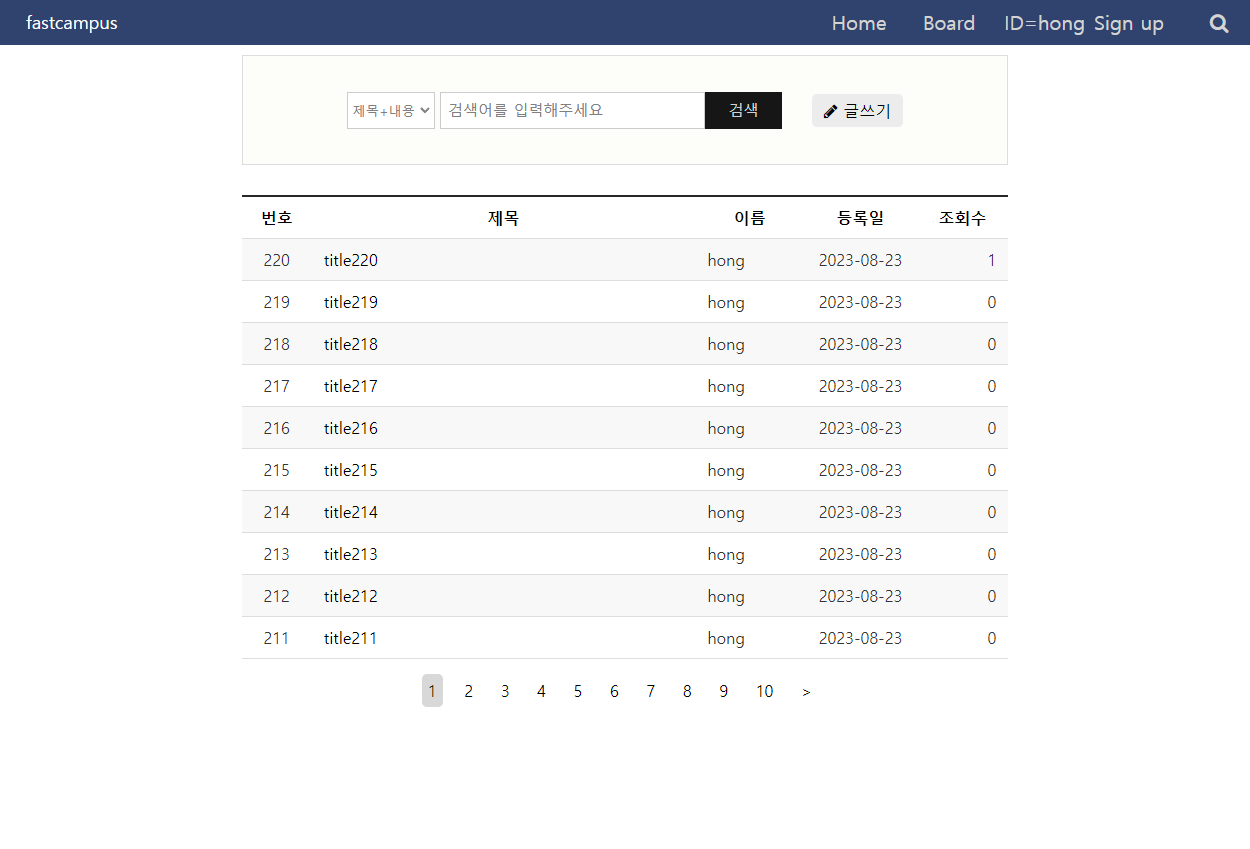Expand the 제목+내용 search option dropdown

tap(391, 110)
